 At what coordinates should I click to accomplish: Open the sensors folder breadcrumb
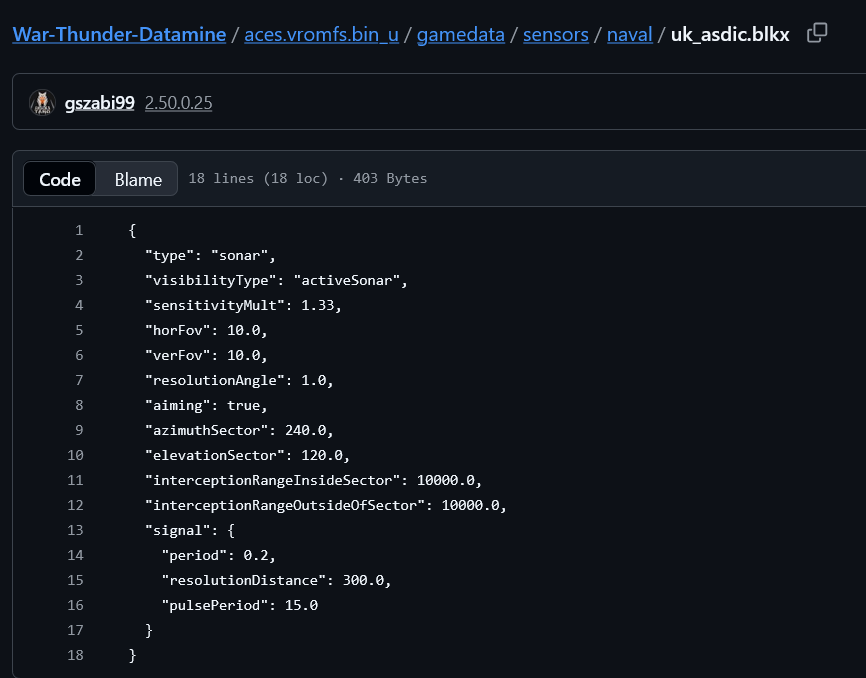point(556,34)
